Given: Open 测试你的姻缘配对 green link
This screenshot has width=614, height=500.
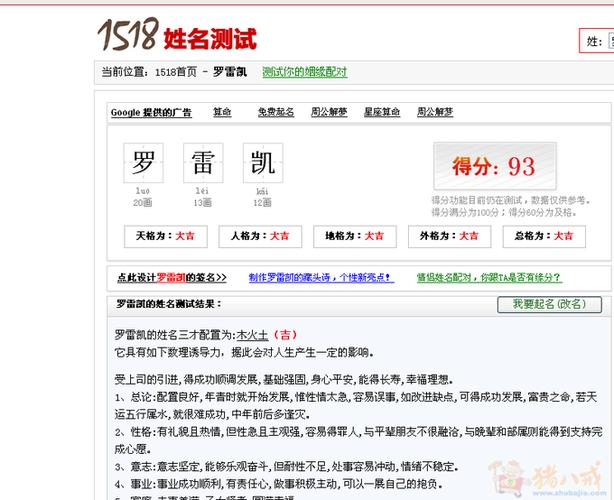Looking at the screenshot, I should click(x=304, y=72).
